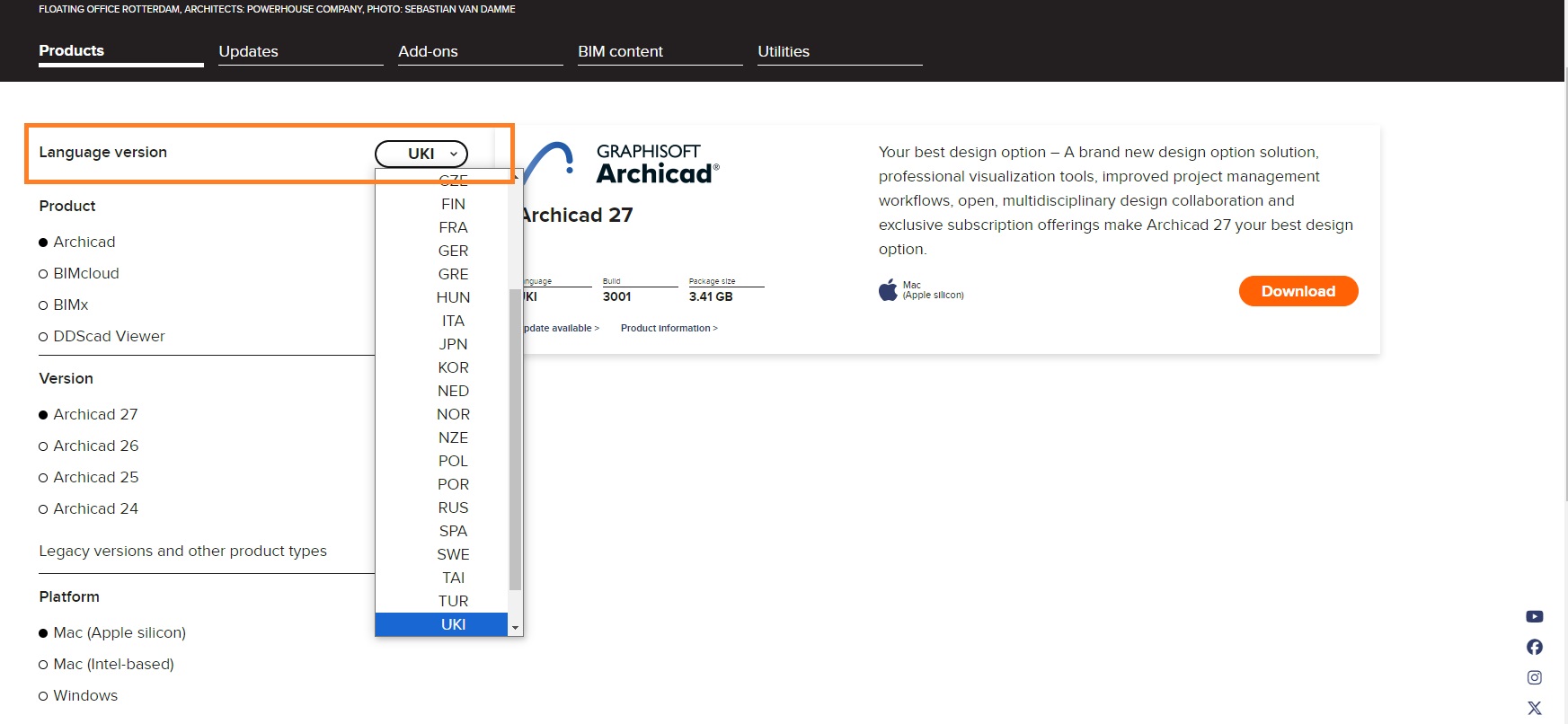Select the Archicad product radio button
The image size is (1568, 724).
tap(77, 242)
